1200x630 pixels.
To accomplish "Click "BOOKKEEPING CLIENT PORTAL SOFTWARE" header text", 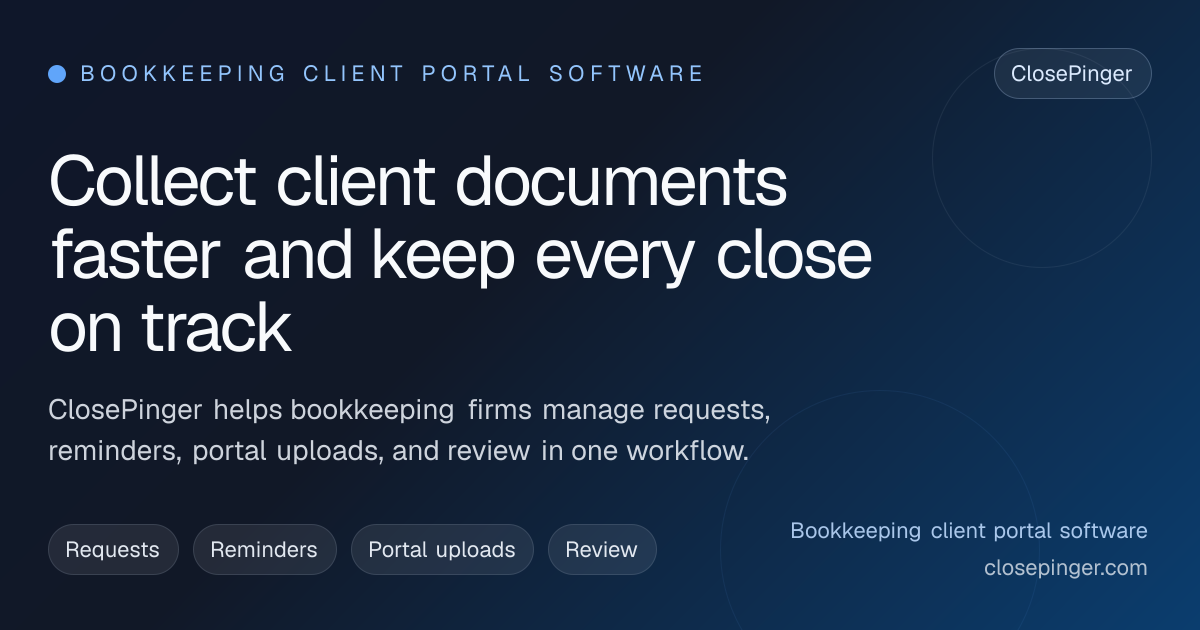I will [x=392, y=74].
